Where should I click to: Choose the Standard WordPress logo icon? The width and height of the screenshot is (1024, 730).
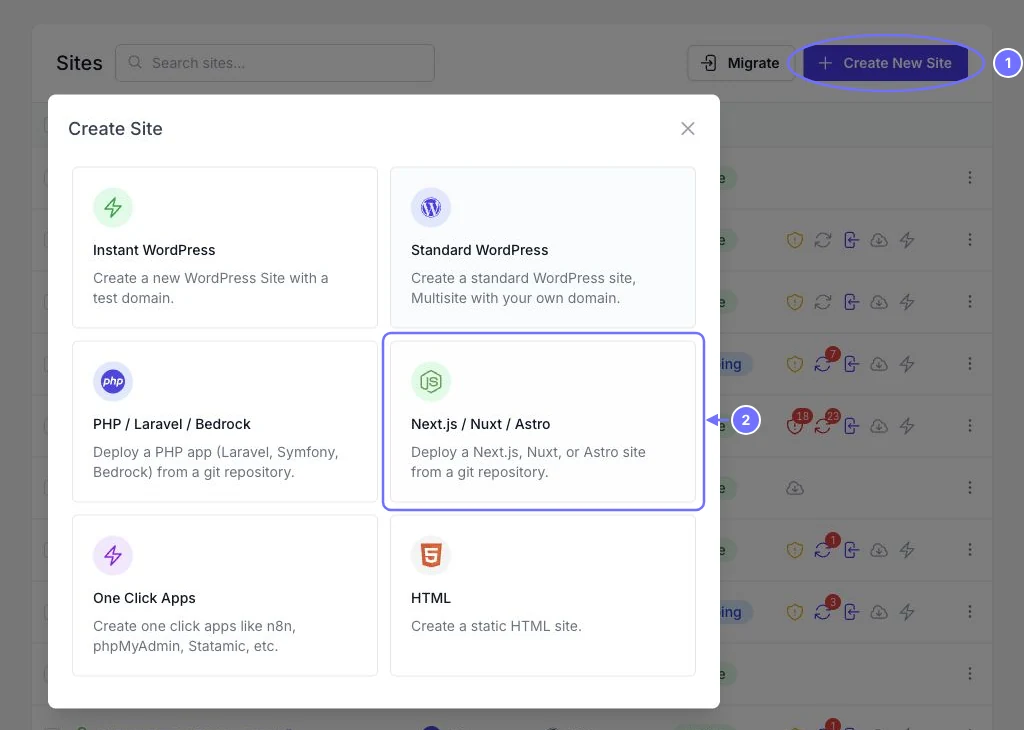[x=431, y=208]
